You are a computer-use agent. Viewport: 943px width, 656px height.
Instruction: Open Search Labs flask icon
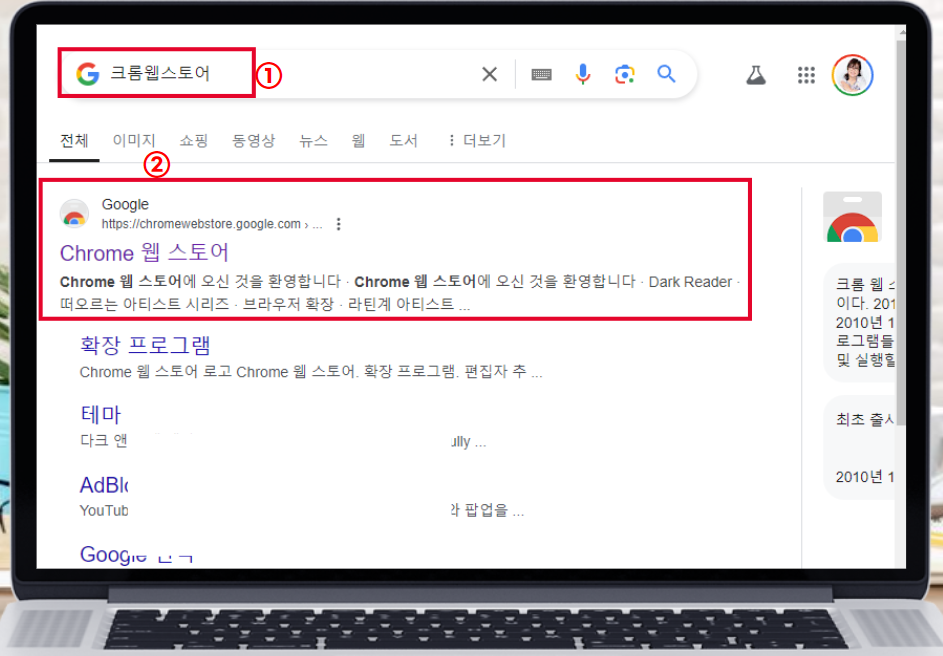coord(756,75)
